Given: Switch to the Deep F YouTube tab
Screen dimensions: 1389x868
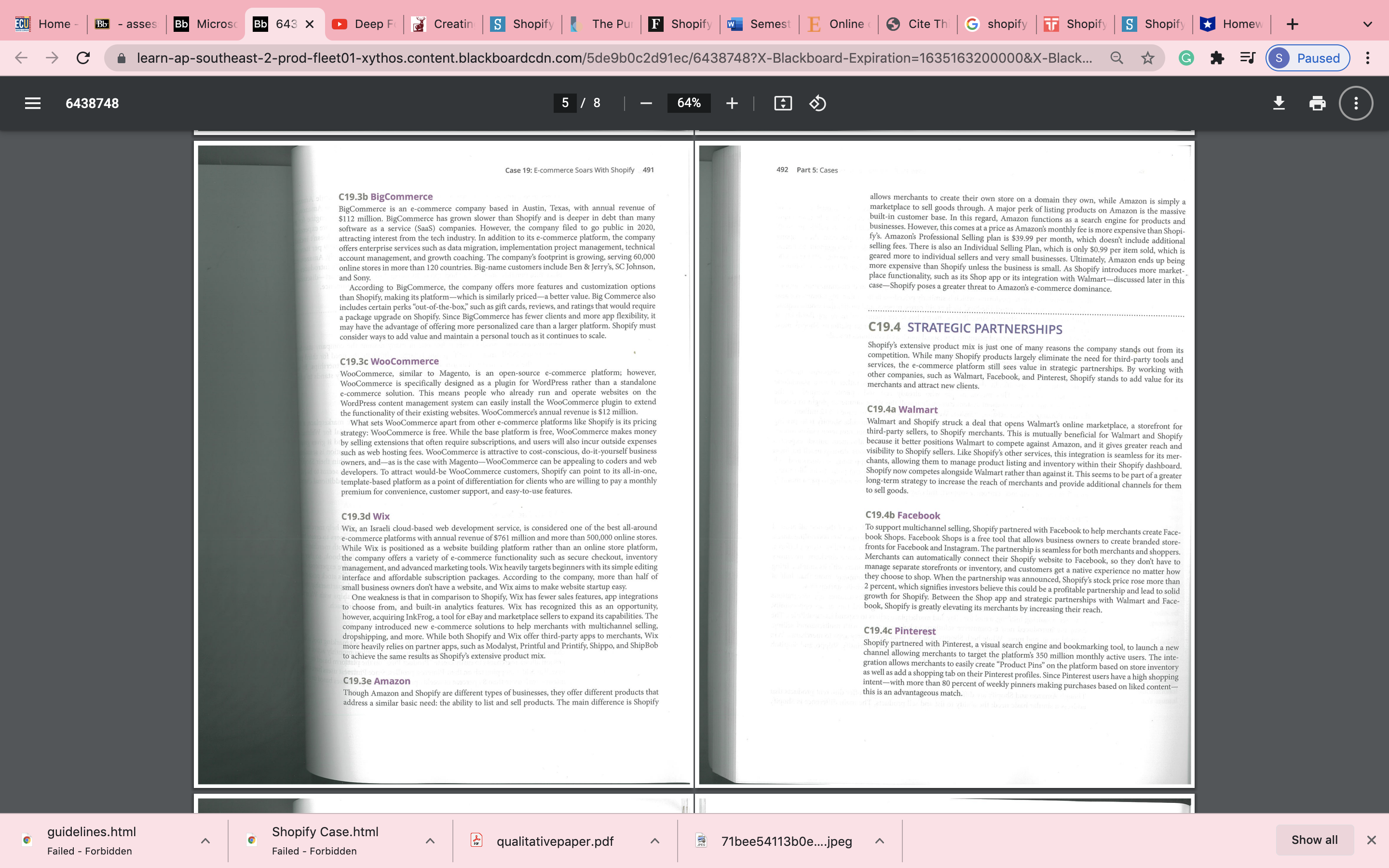Looking at the screenshot, I should point(364,24).
